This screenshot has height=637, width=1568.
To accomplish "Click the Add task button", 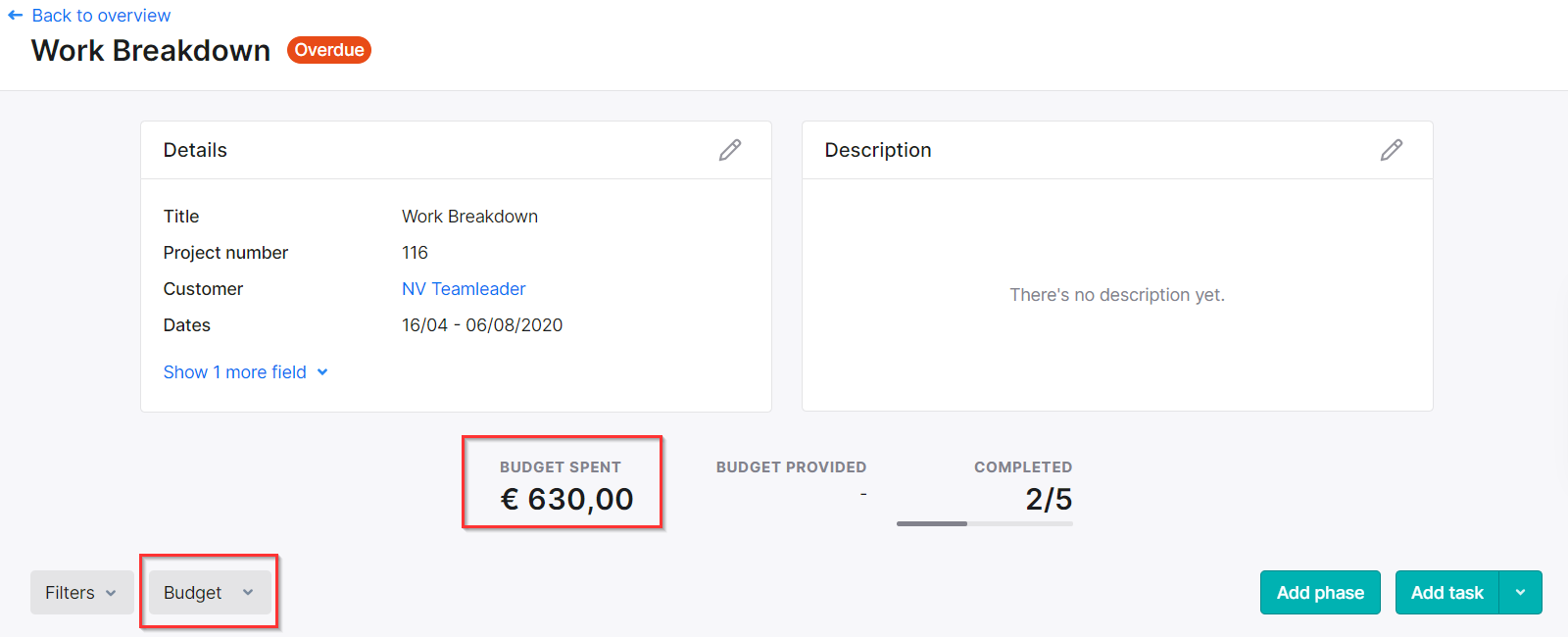I will (x=1446, y=593).
